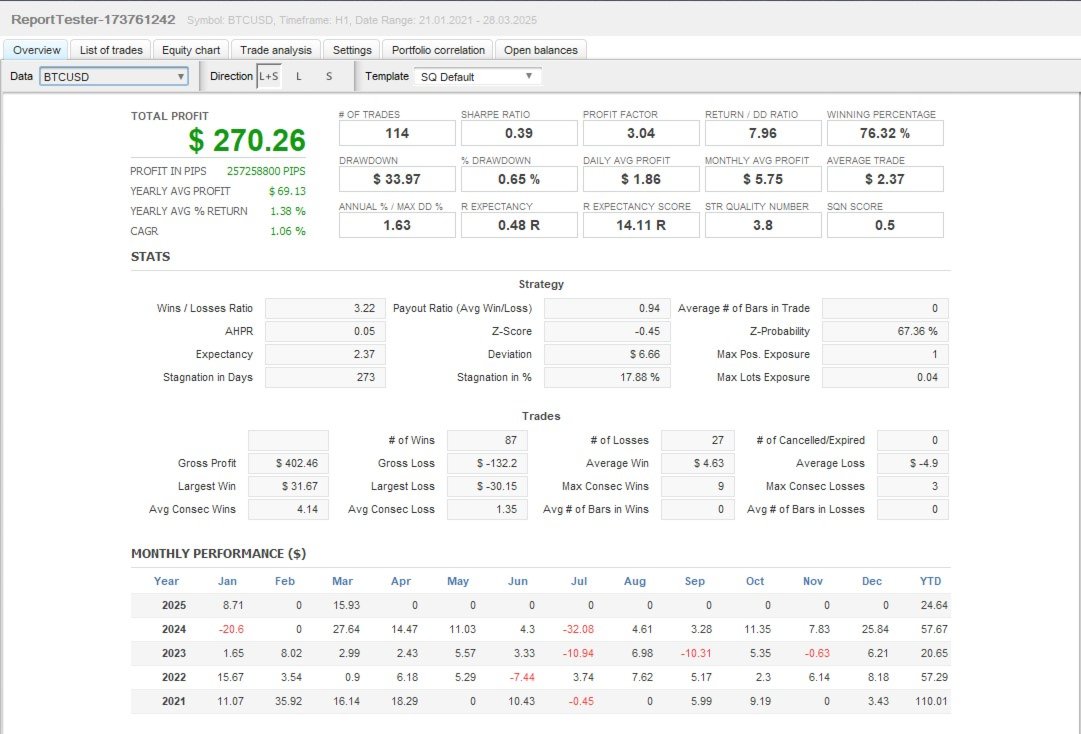The width and height of the screenshot is (1081, 734).
Task: Click the ReportTester-173761242 title
Action: click(93, 19)
